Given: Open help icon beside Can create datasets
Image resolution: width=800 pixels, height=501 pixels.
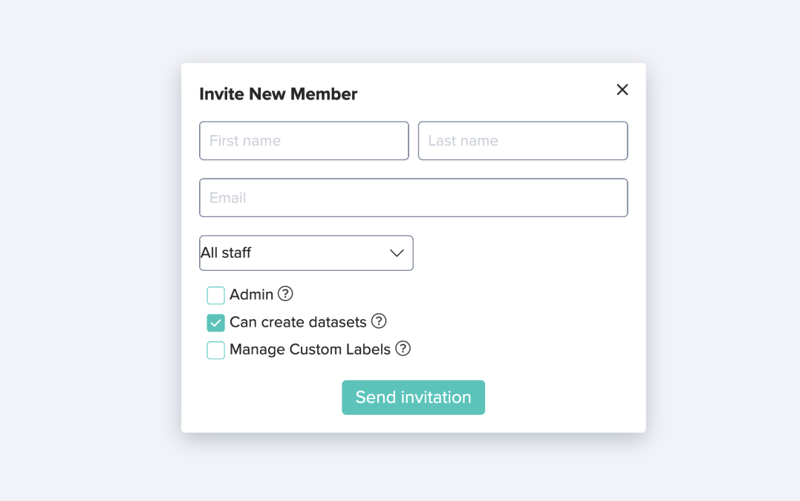Looking at the screenshot, I should click(x=379, y=321).
